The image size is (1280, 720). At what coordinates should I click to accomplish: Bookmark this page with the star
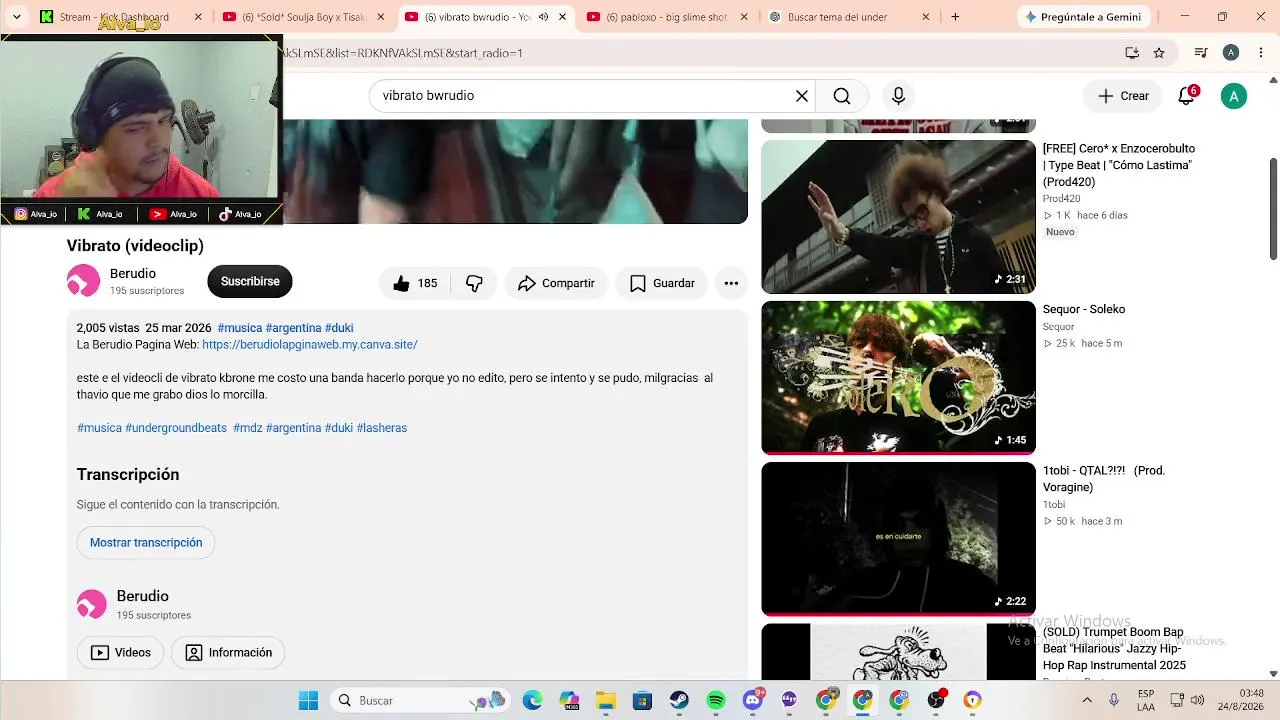1159,53
